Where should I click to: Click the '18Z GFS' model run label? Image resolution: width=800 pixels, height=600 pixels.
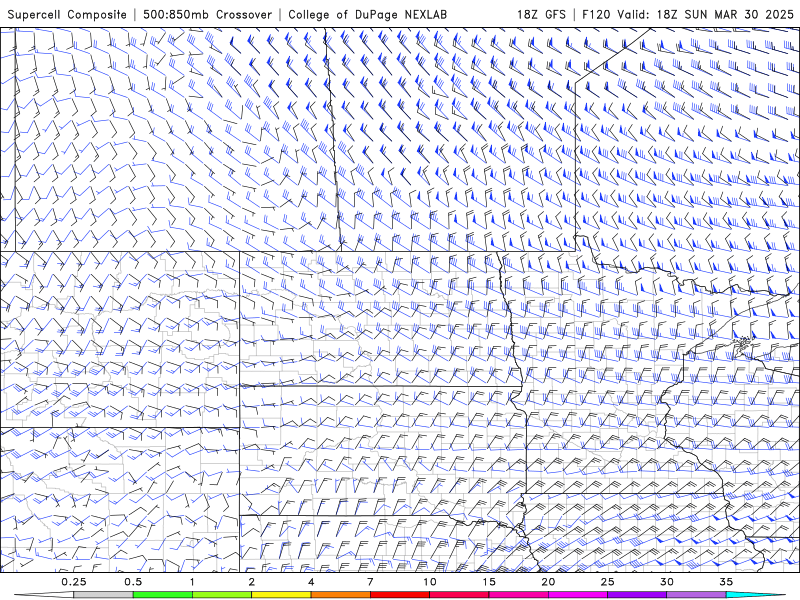[x=541, y=14]
